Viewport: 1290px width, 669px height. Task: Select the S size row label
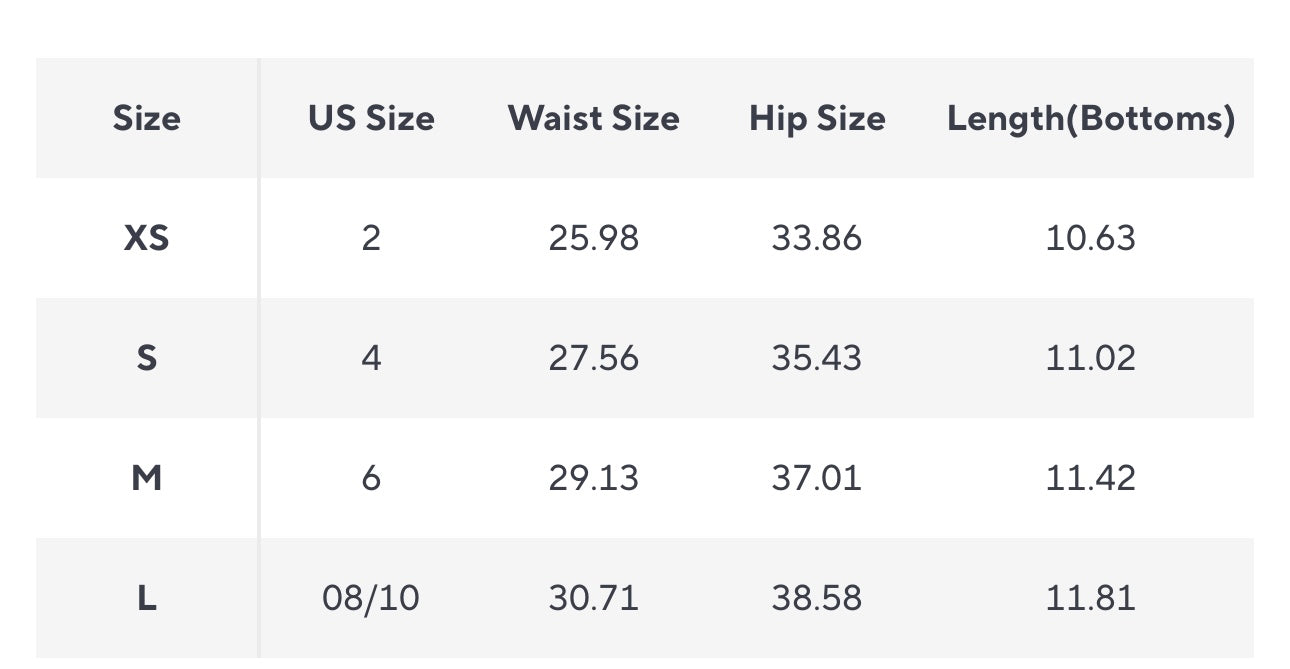click(x=146, y=358)
